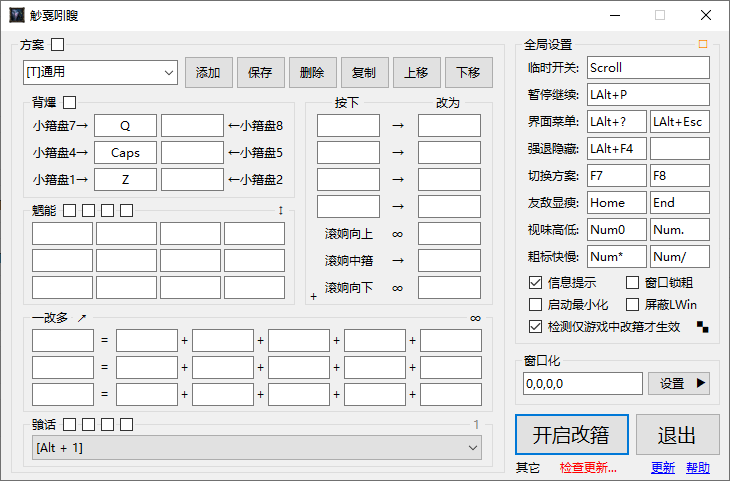
Task: Uncheck the 检测仅游戏中改键才生效 option
Action: click(535, 326)
